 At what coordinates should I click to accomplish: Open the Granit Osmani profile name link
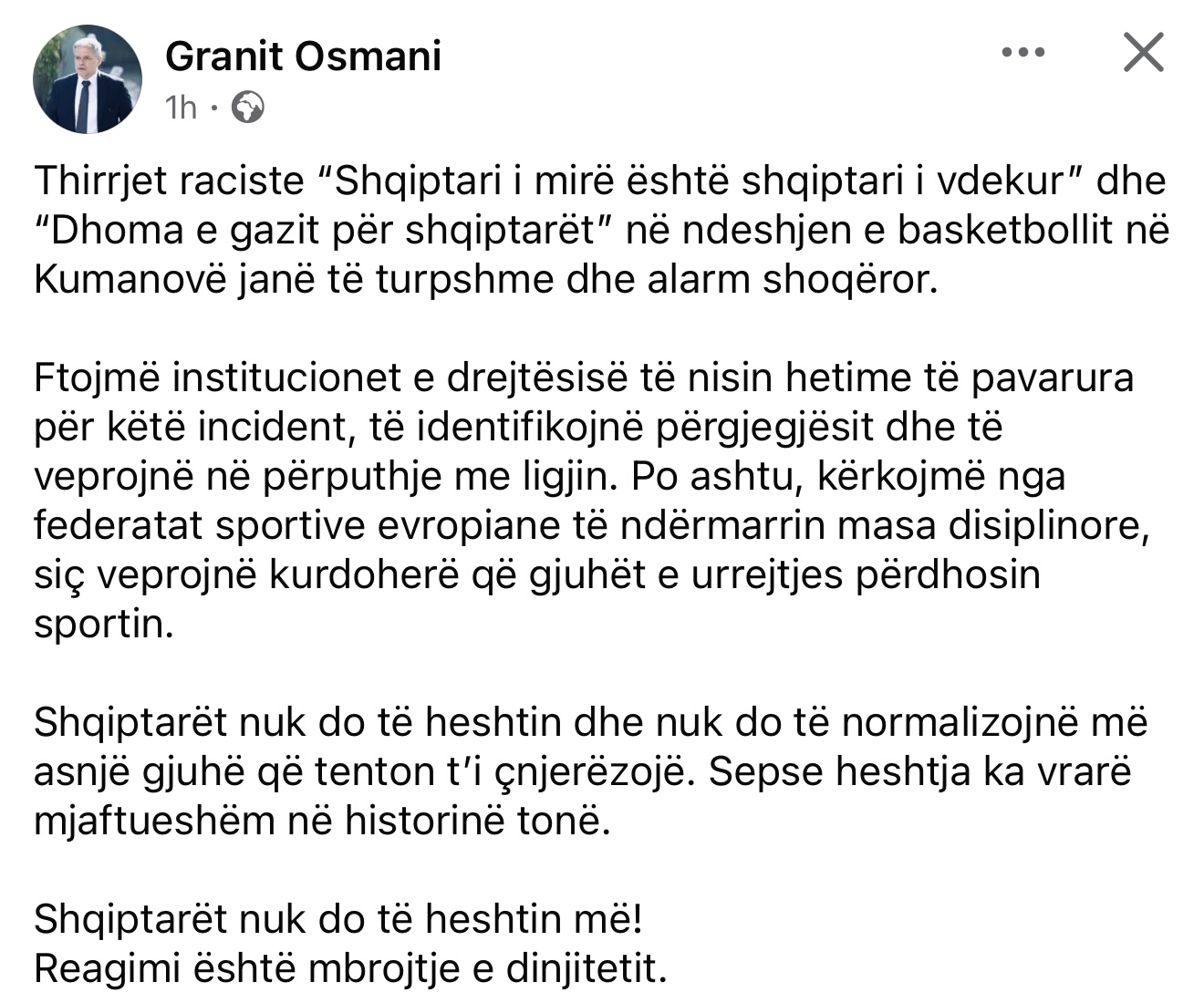pos(303,57)
